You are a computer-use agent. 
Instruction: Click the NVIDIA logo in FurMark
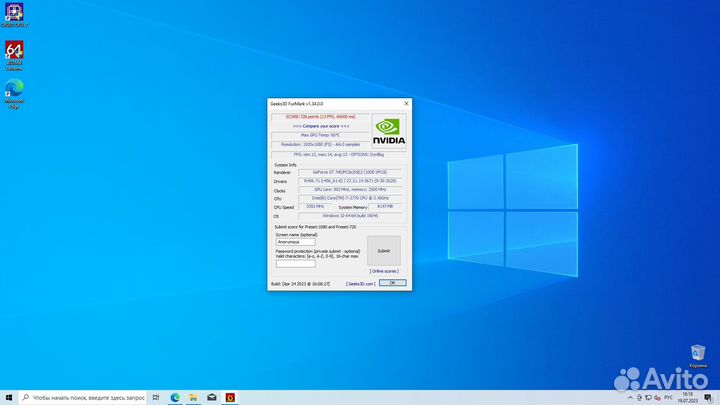coord(388,131)
